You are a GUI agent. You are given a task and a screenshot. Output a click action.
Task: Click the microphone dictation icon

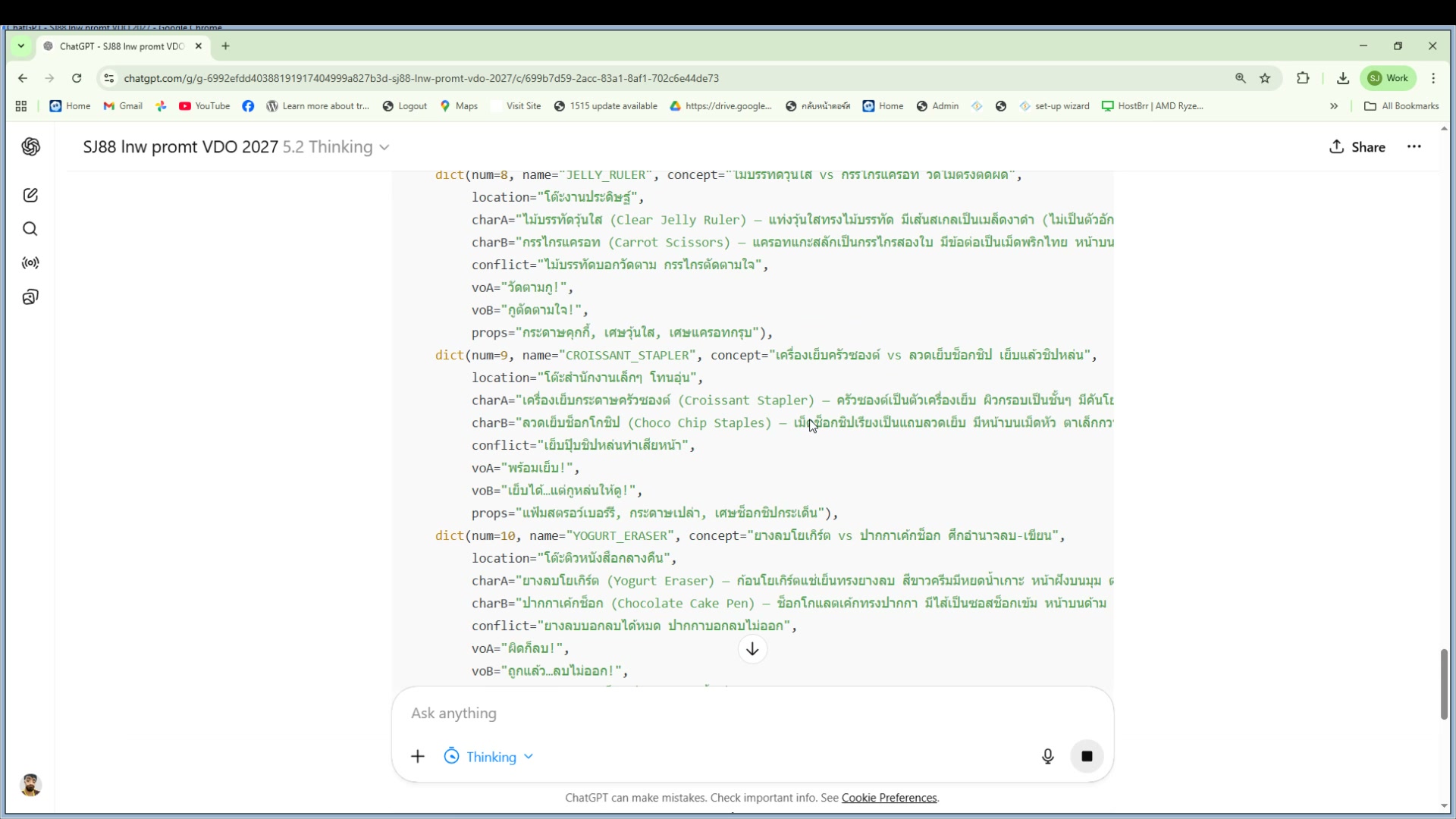[1047, 756]
